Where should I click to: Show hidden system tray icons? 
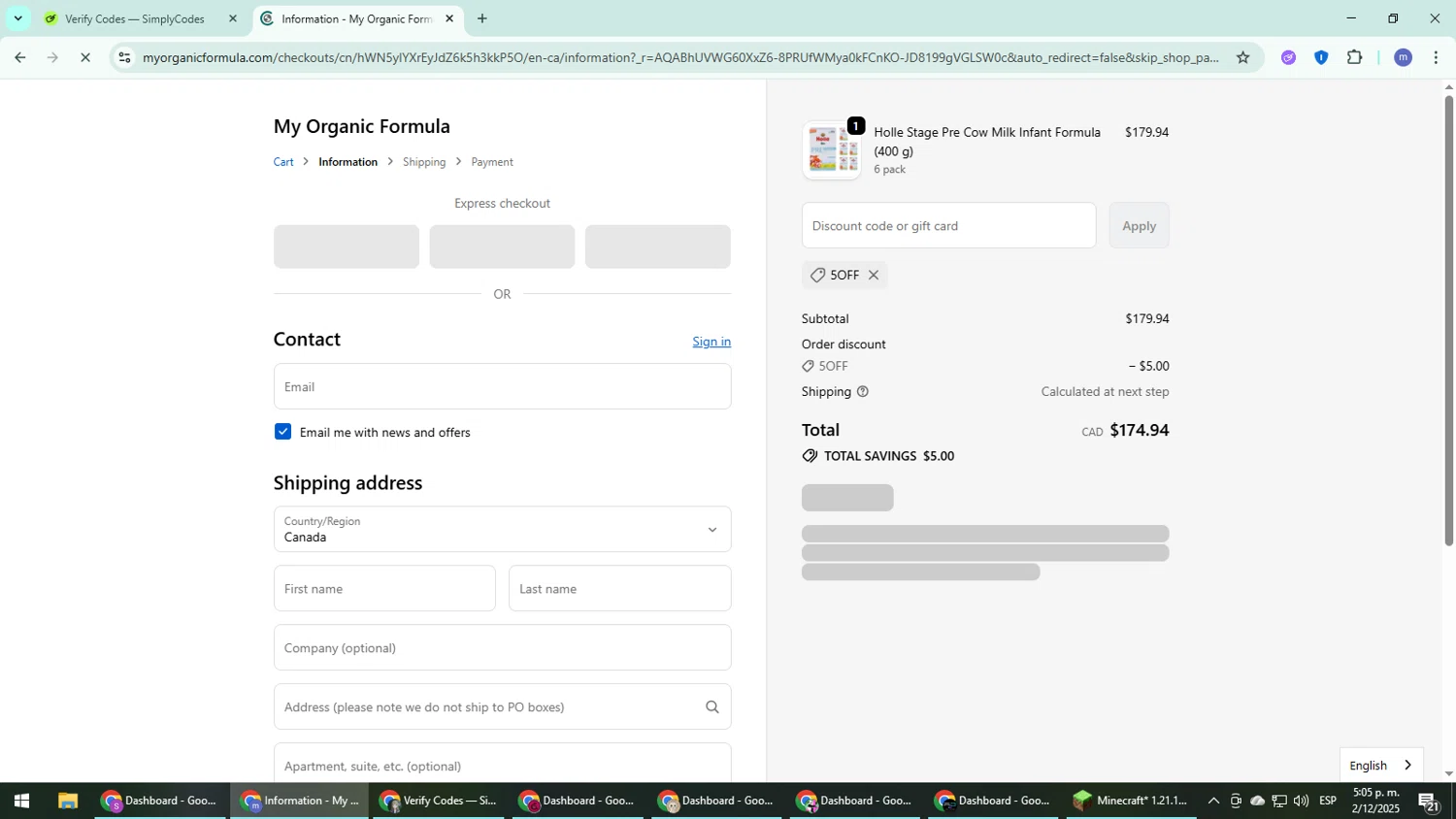click(x=1213, y=802)
